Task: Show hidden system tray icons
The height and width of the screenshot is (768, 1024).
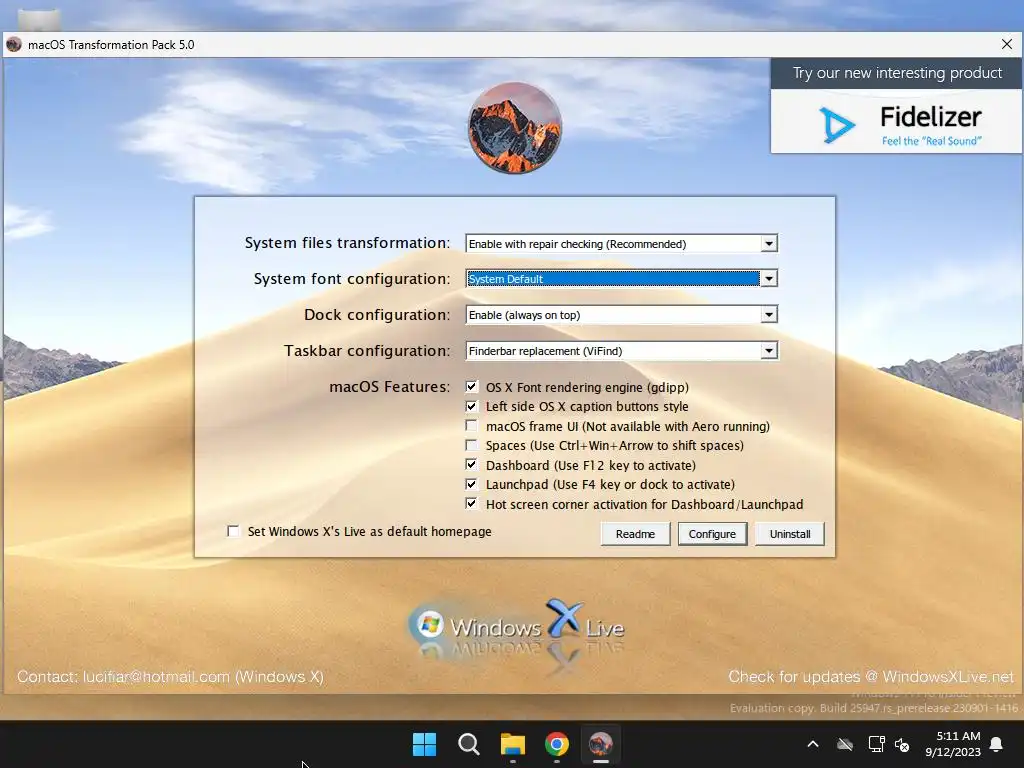Action: coord(813,744)
